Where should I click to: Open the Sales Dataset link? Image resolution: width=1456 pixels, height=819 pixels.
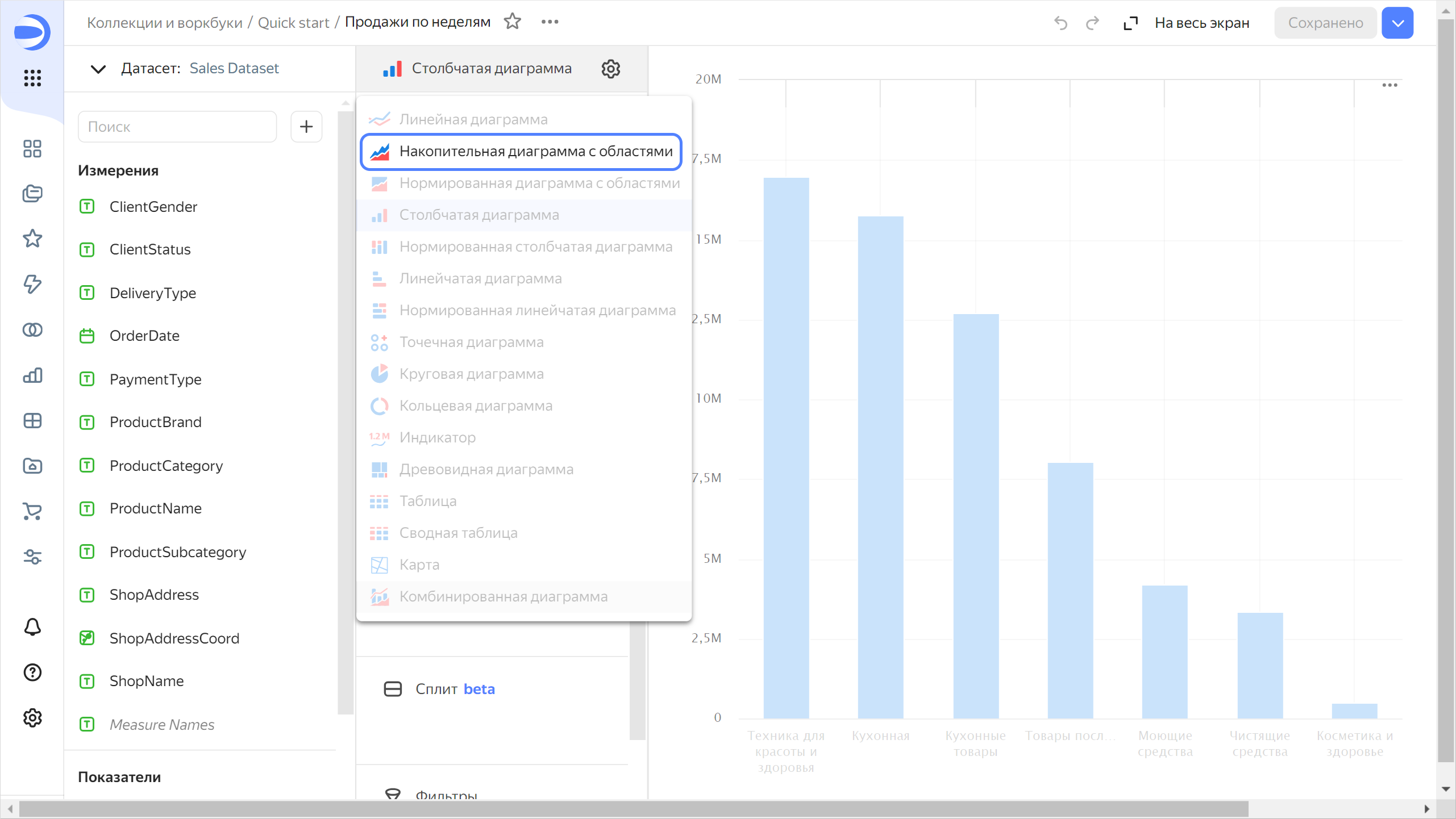coord(234,69)
